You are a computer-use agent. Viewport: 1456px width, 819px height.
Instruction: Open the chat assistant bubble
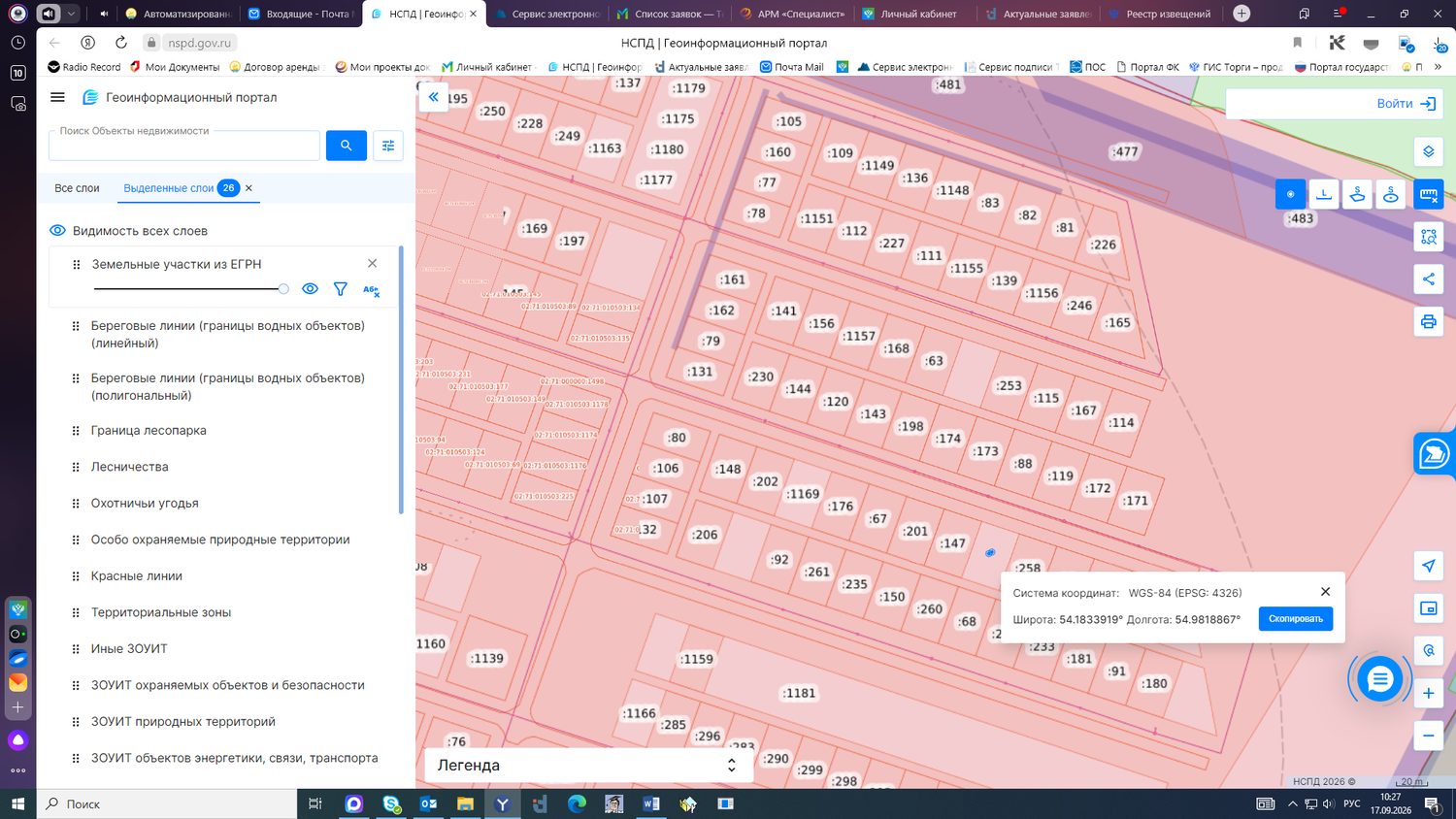1379,679
